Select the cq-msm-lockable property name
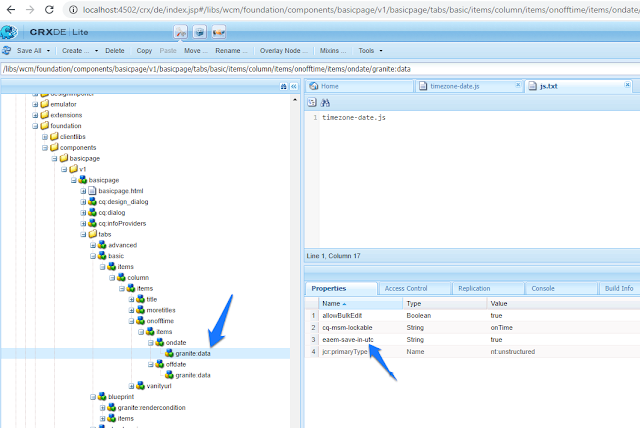This screenshot has height=428, width=640. 347,328
